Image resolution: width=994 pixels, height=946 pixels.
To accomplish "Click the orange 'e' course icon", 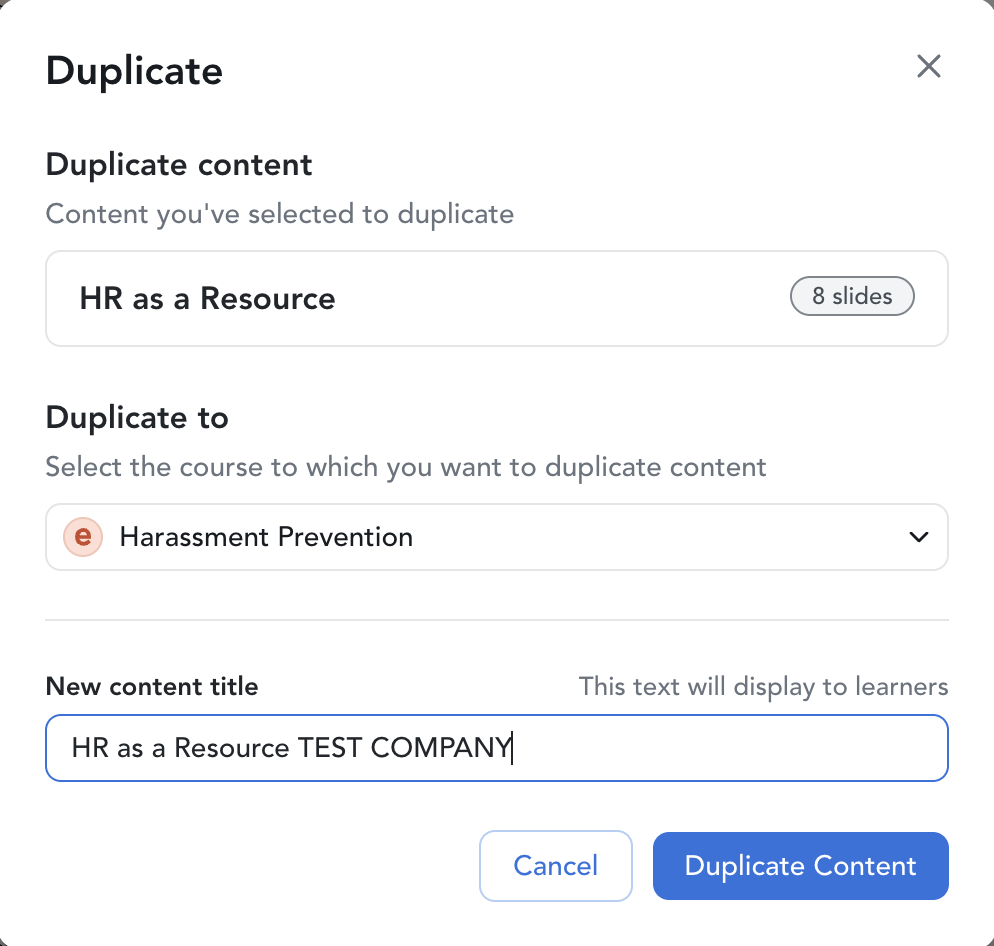I will pos(83,537).
